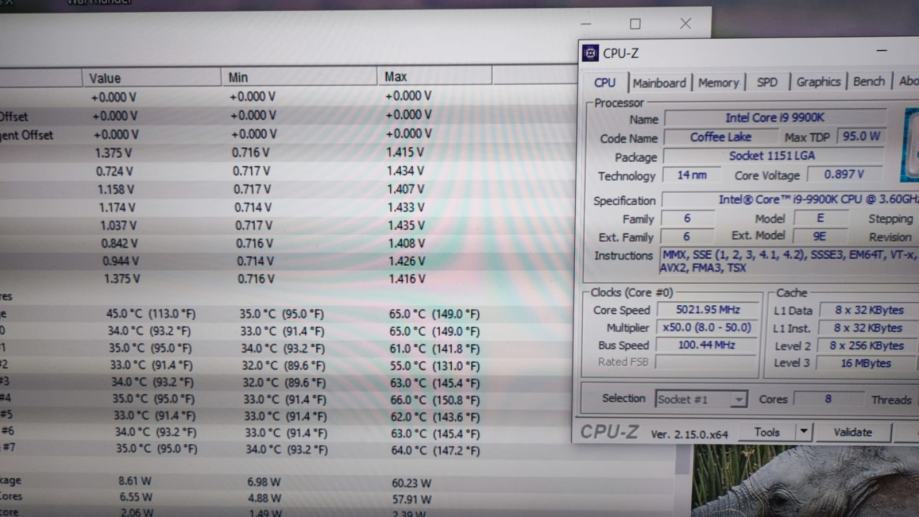Sort by the Min column header
The width and height of the screenshot is (919, 517).
click(299, 77)
